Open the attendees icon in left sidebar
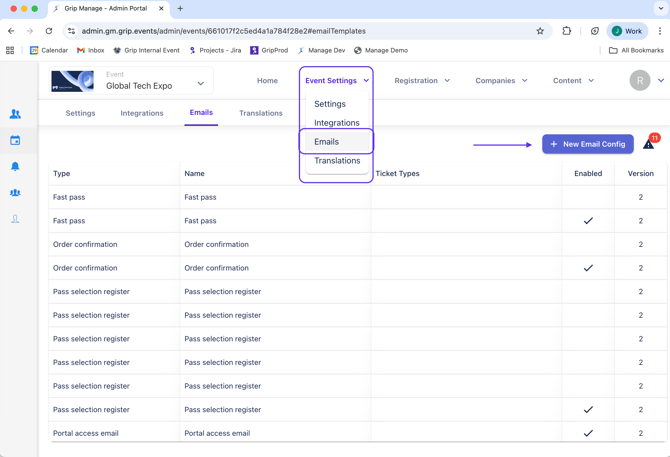670x457 pixels. [15, 114]
